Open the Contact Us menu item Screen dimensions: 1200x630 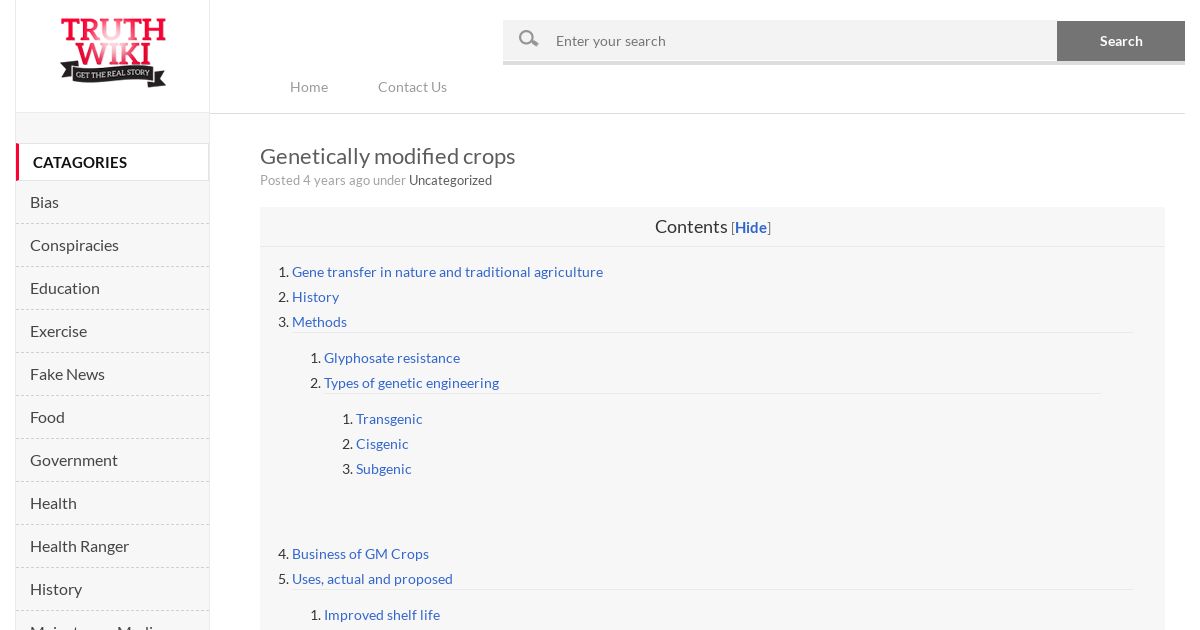pyautogui.click(x=412, y=87)
